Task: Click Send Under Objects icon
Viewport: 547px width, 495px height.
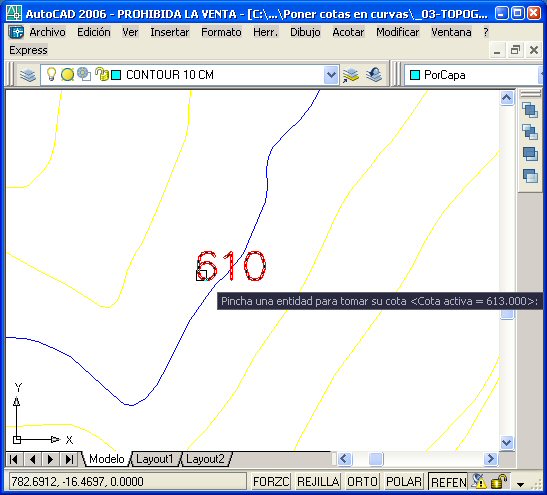Action: click(x=530, y=175)
